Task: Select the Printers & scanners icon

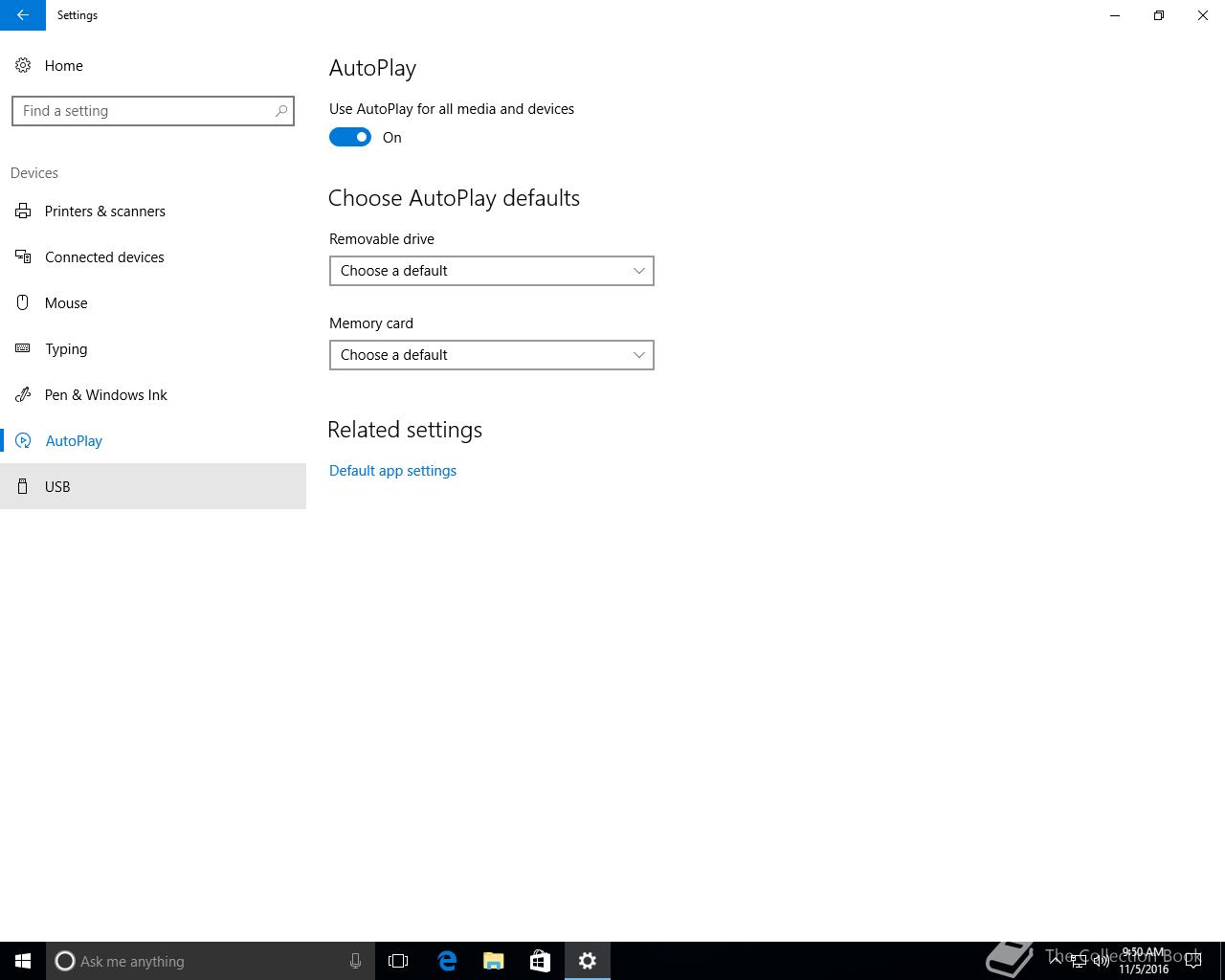Action: point(23,211)
